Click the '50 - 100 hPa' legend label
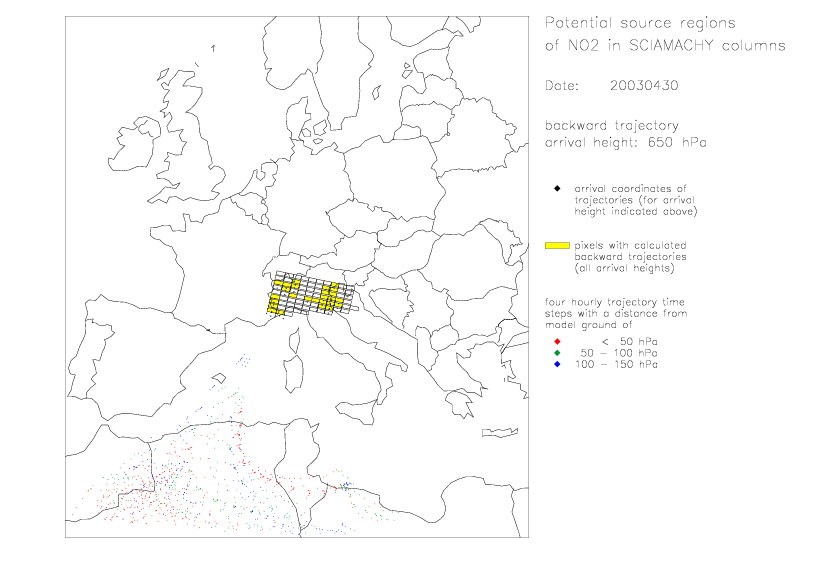The image size is (813, 566). pyautogui.click(x=619, y=353)
